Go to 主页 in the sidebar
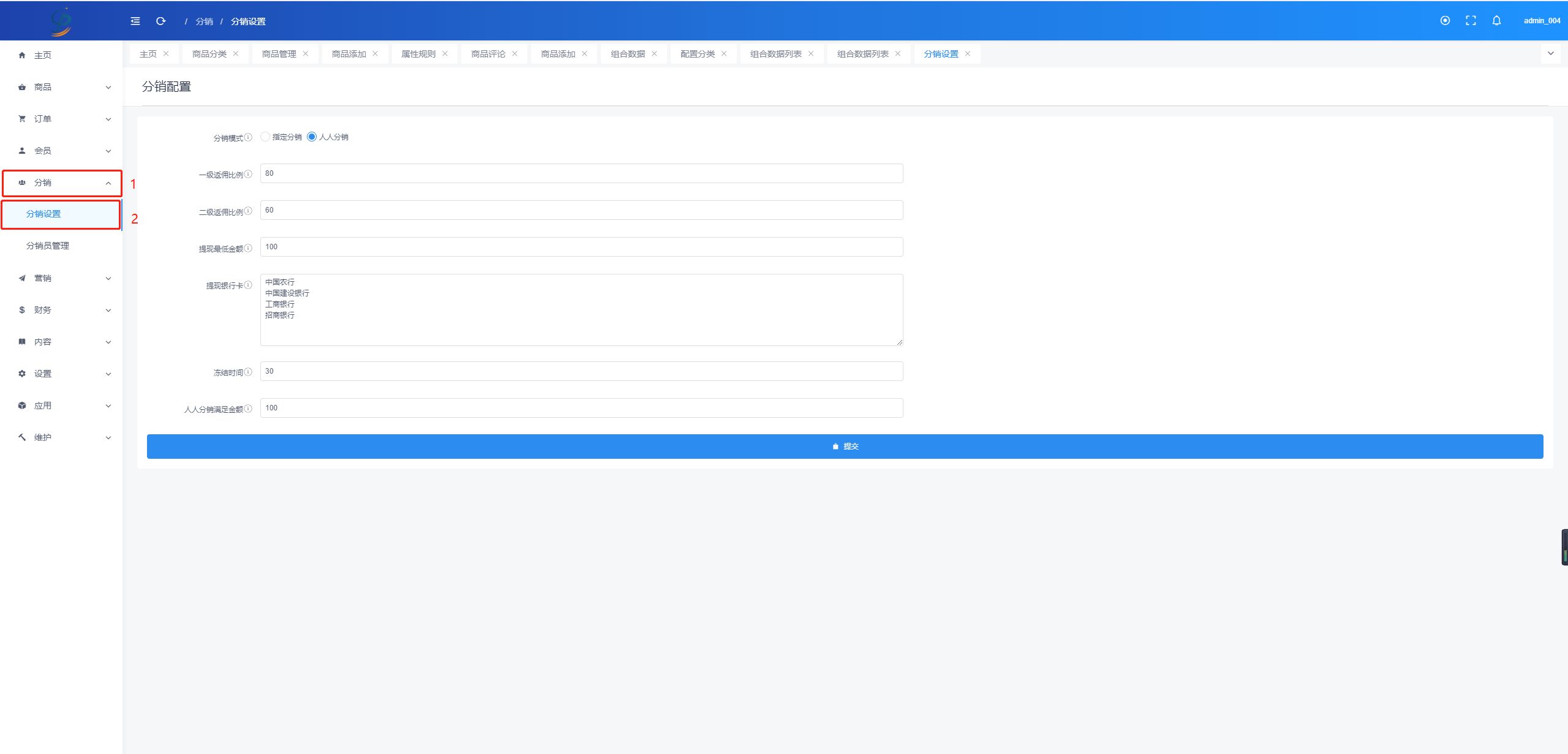 pyautogui.click(x=61, y=55)
